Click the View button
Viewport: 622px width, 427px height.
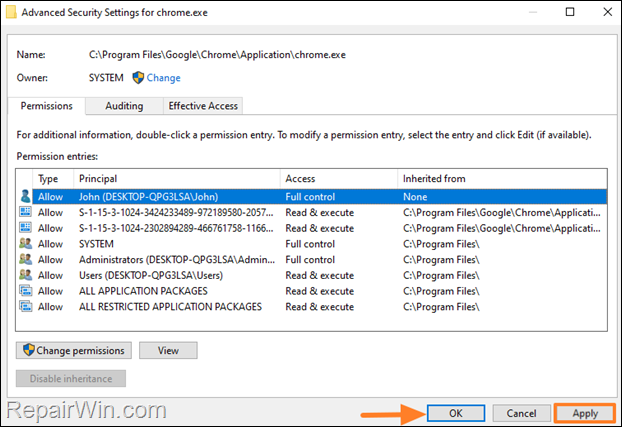click(x=168, y=350)
